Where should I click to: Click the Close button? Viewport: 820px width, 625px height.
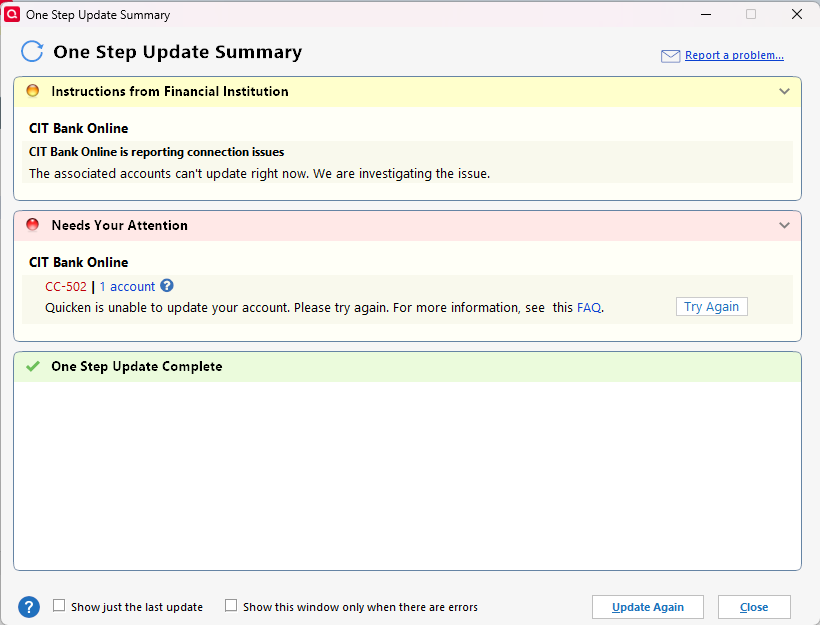pos(754,607)
